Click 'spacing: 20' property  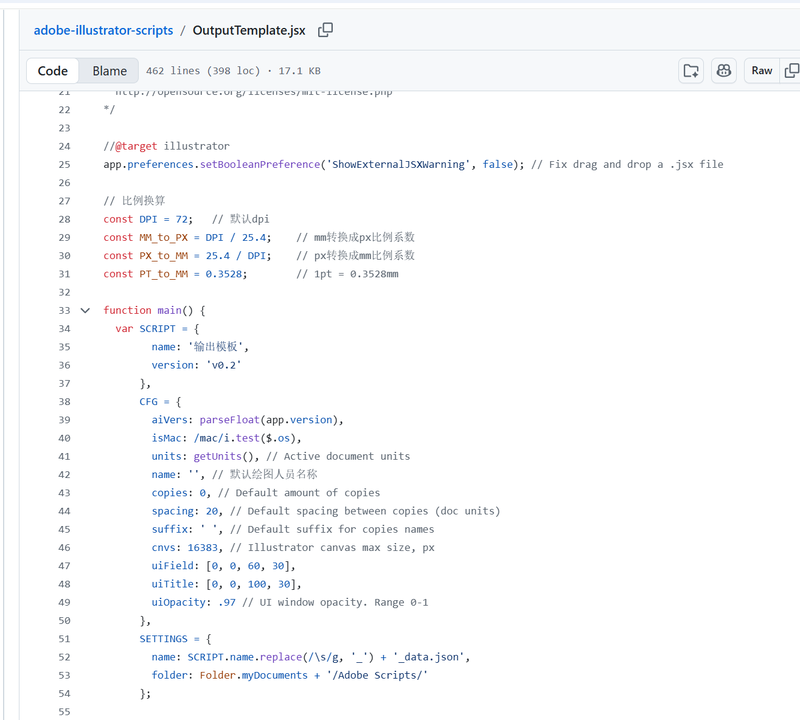(x=187, y=511)
